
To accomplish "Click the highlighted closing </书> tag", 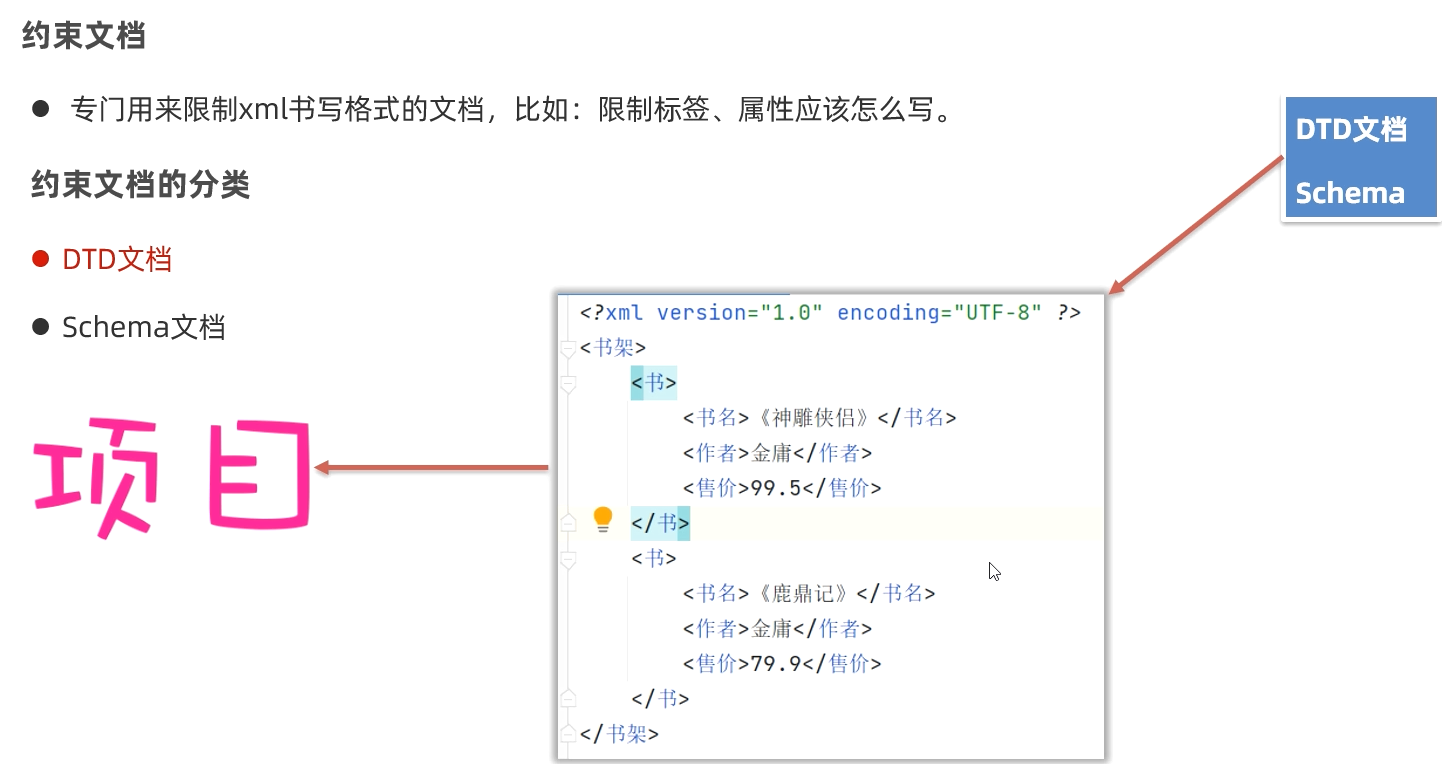I will point(660,523).
